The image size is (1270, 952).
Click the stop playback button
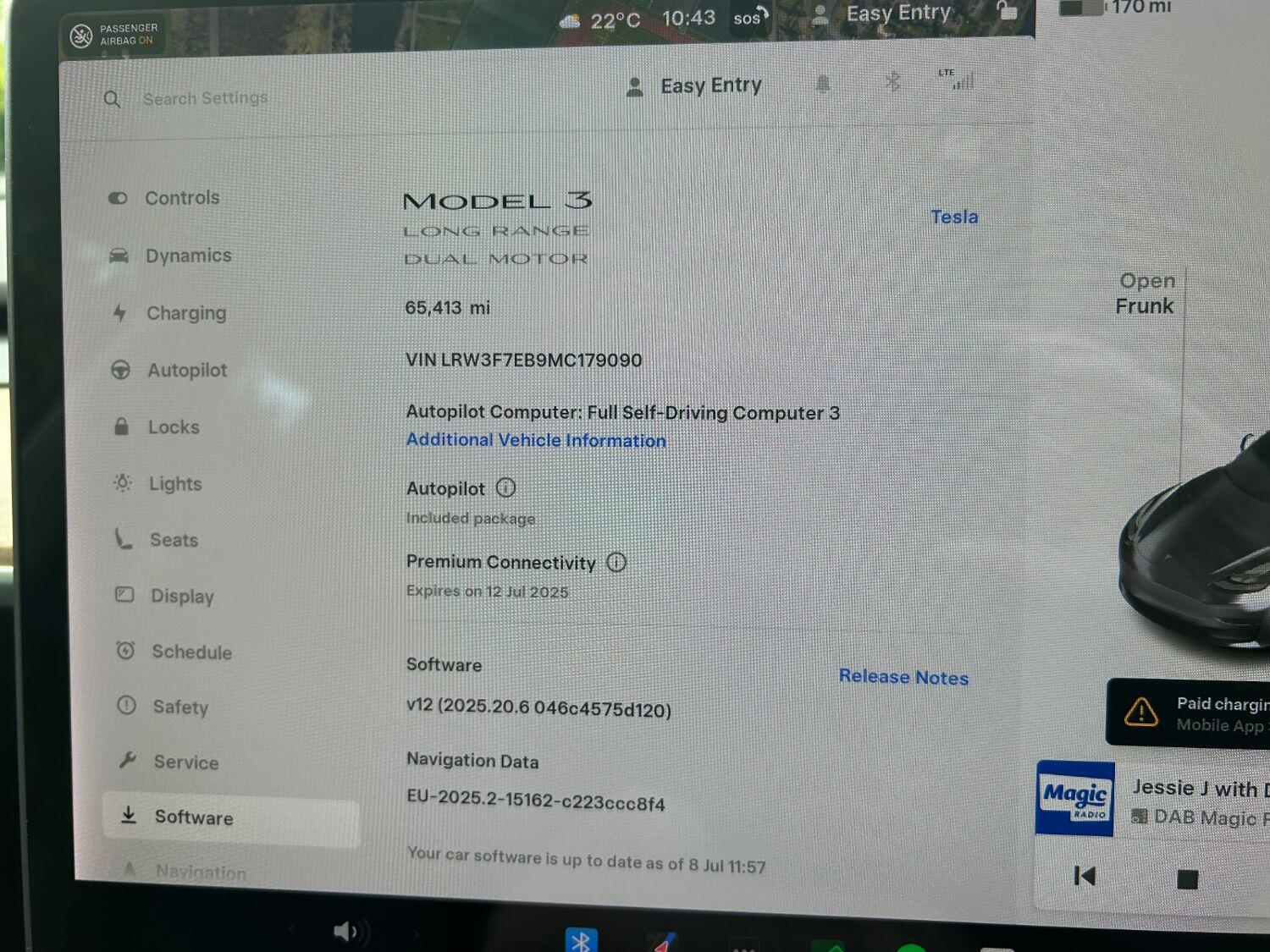[x=1188, y=880]
